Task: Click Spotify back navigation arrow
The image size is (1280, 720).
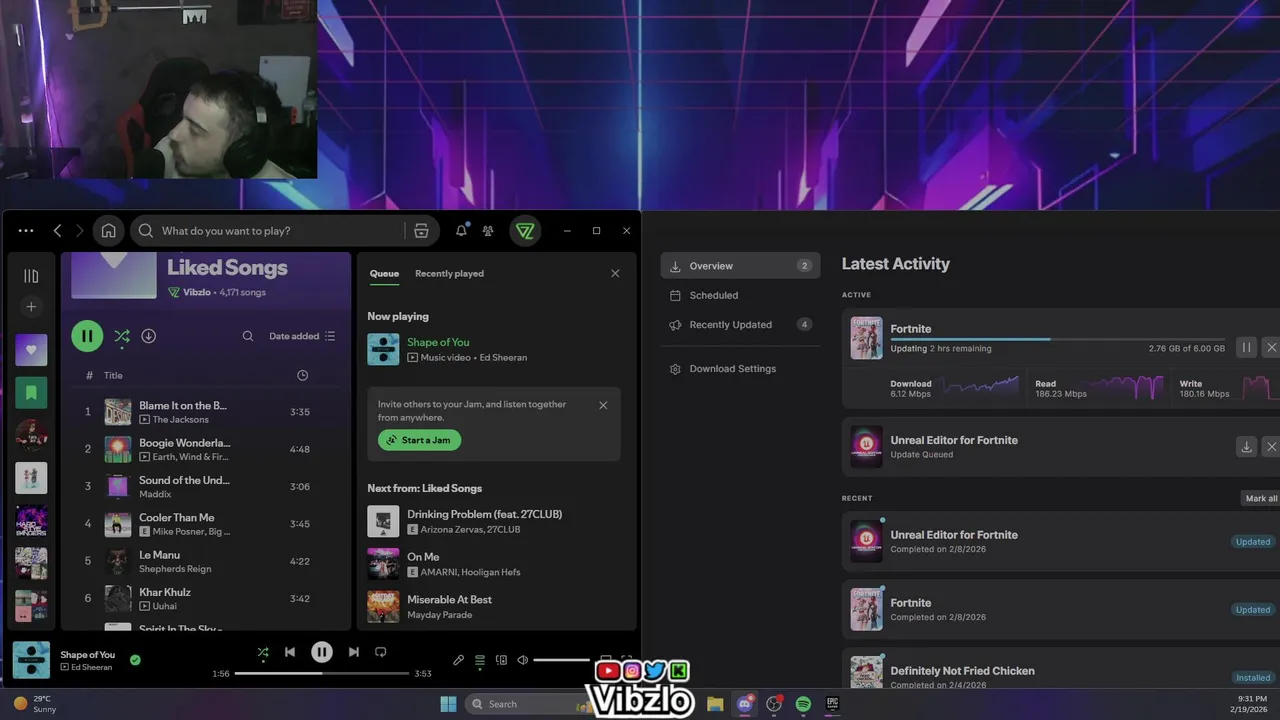Action: point(57,231)
